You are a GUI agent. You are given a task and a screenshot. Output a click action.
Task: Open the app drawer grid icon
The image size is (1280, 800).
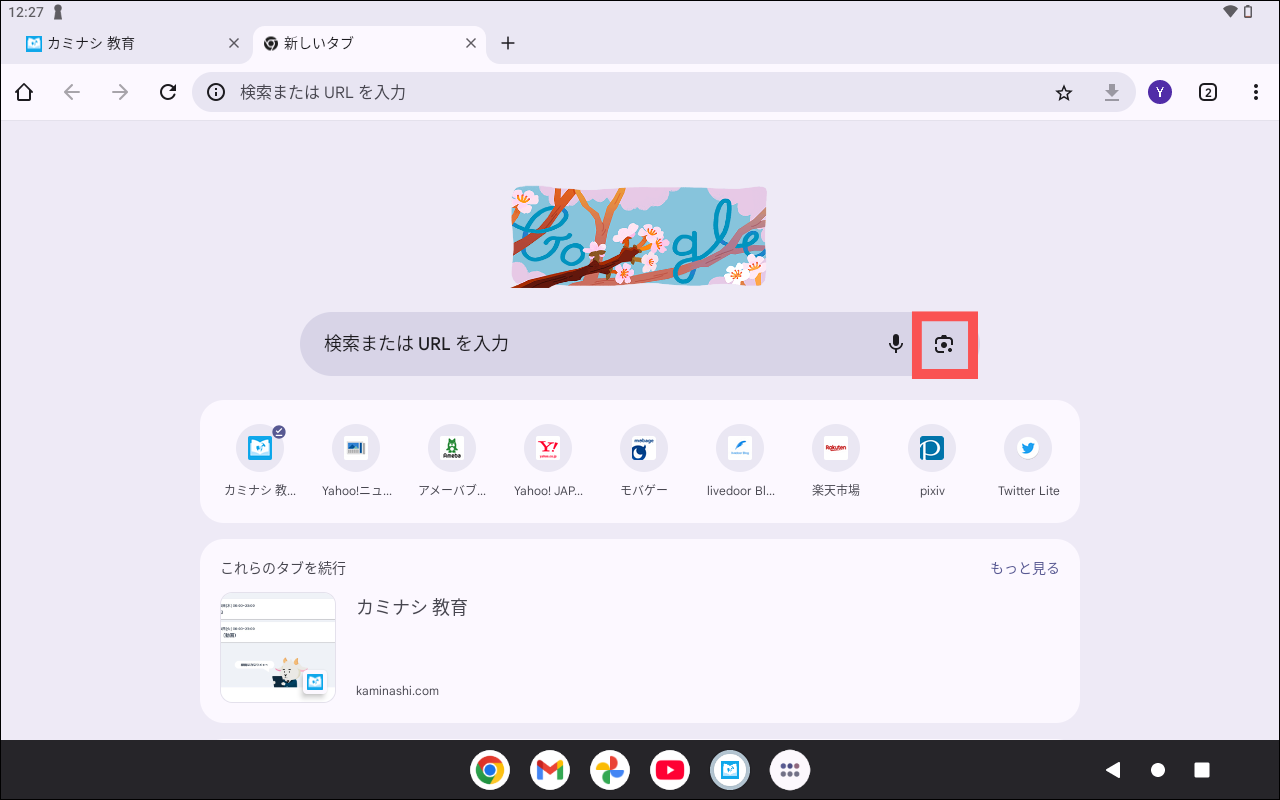pos(790,770)
